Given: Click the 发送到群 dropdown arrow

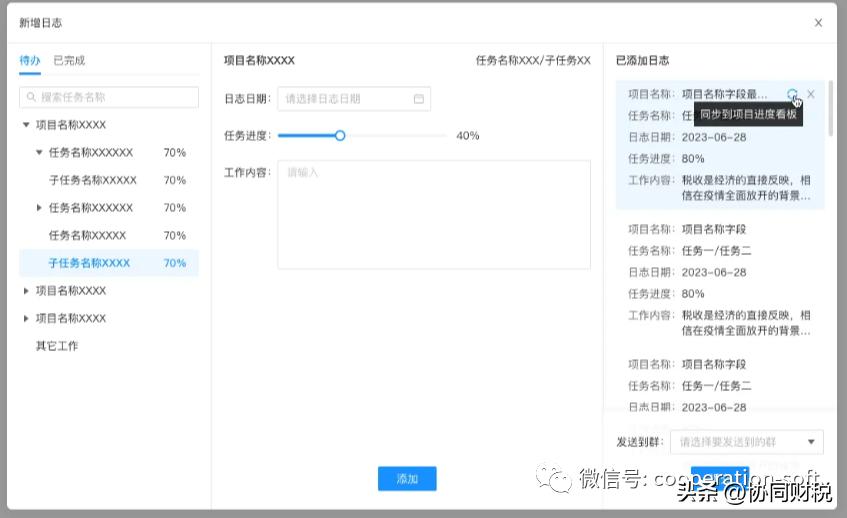Looking at the screenshot, I should [x=811, y=442].
